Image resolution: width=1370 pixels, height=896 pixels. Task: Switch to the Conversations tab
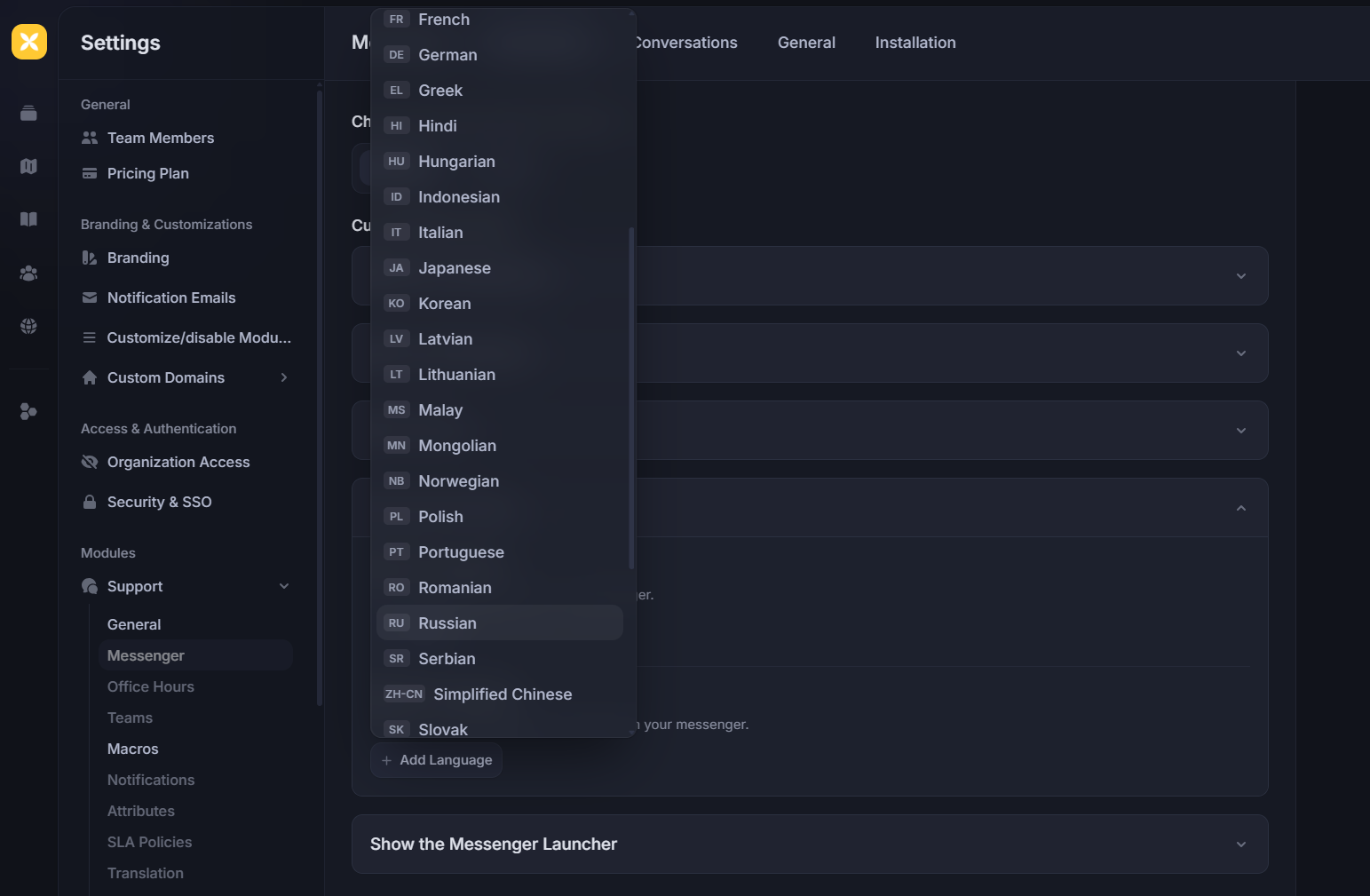click(x=685, y=42)
